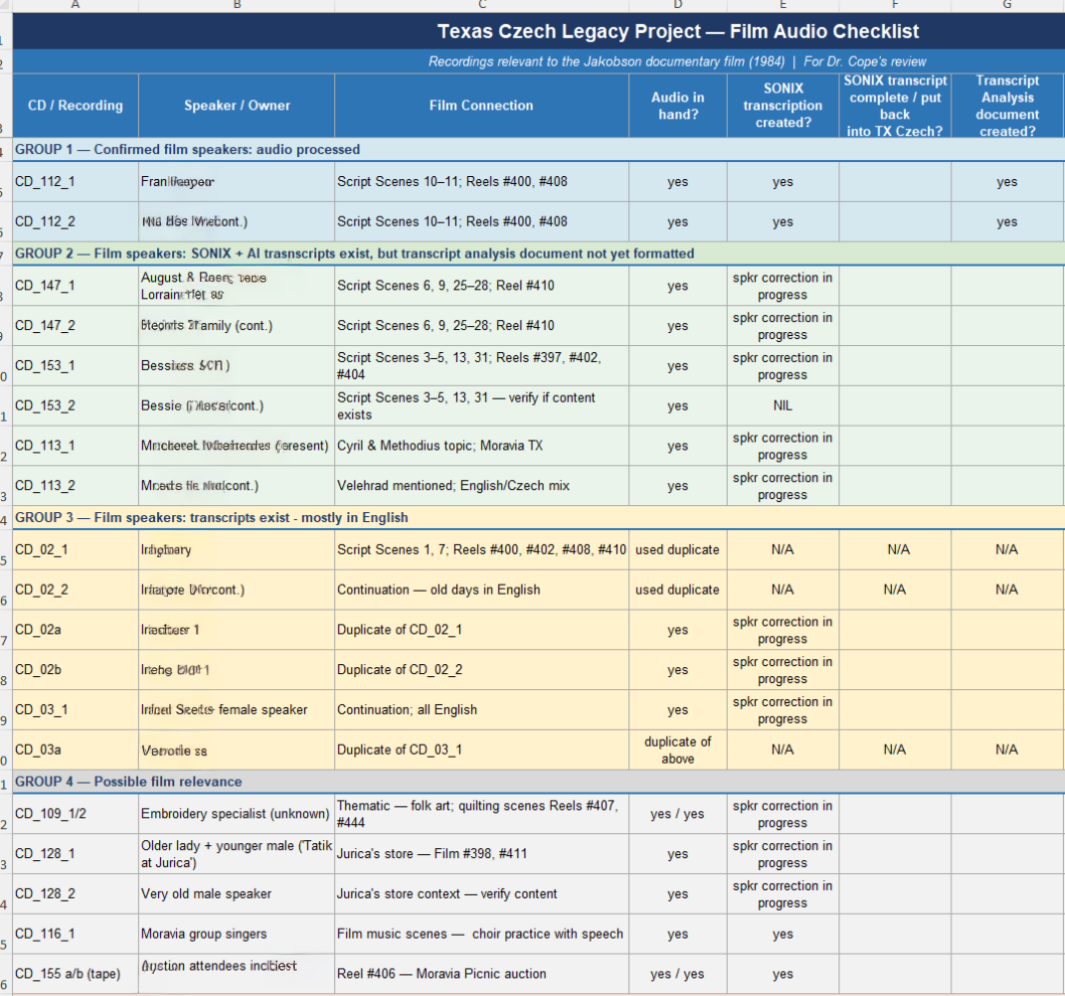Viewport: 1065px width, 996px height.
Task: Select 'SONIX transcript complete / put back' header
Action: click(x=895, y=105)
